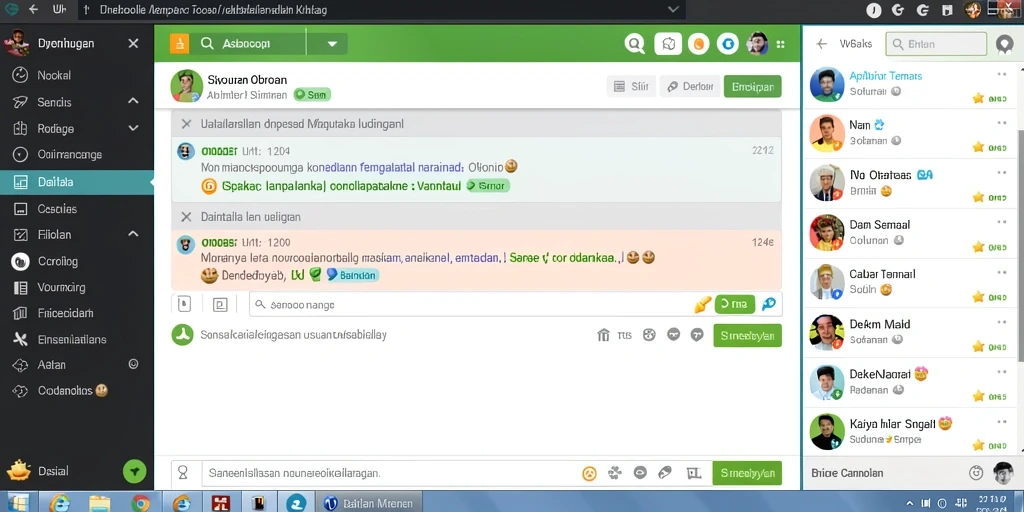Image resolution: width=1024 pixels, height=512 pixels.
Task: Click the Elnsenialtilans tools icon
Action: 20,340
